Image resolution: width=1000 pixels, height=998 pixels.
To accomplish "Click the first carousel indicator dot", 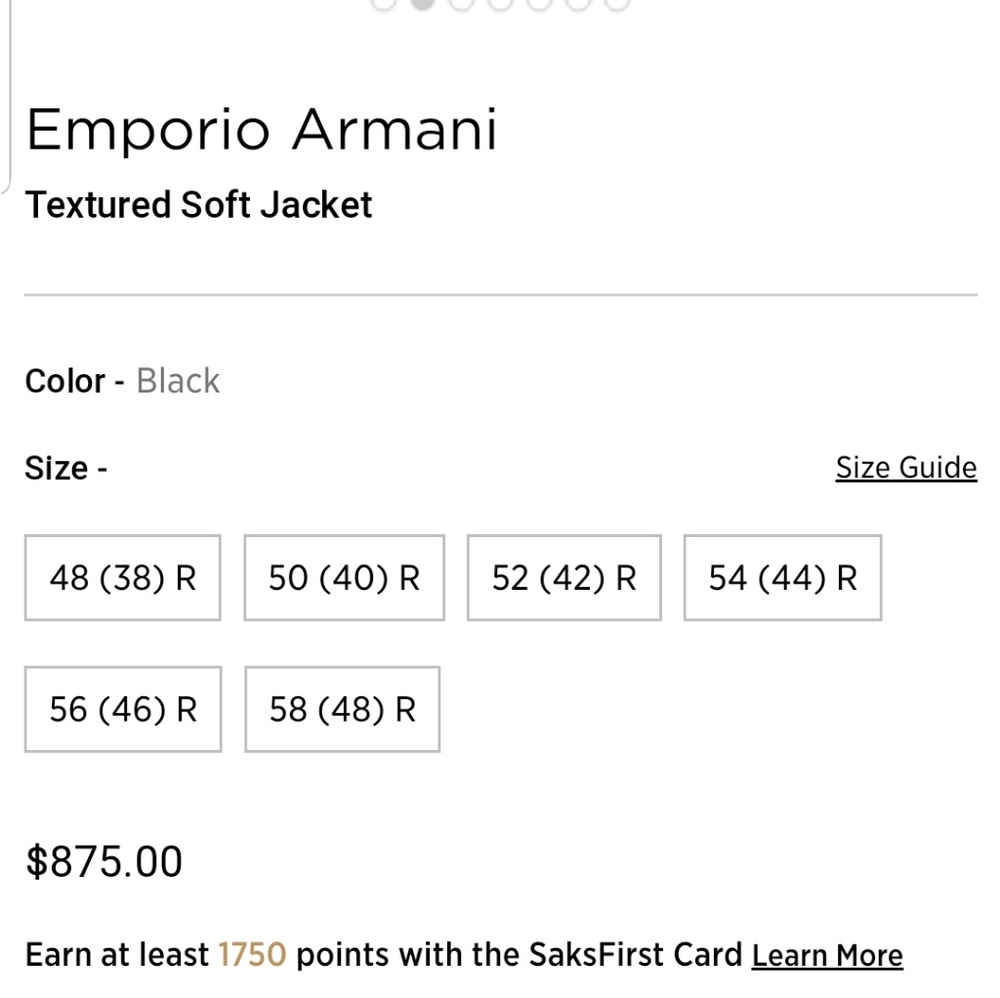I will pyautogui.click(x=383, y=3).
